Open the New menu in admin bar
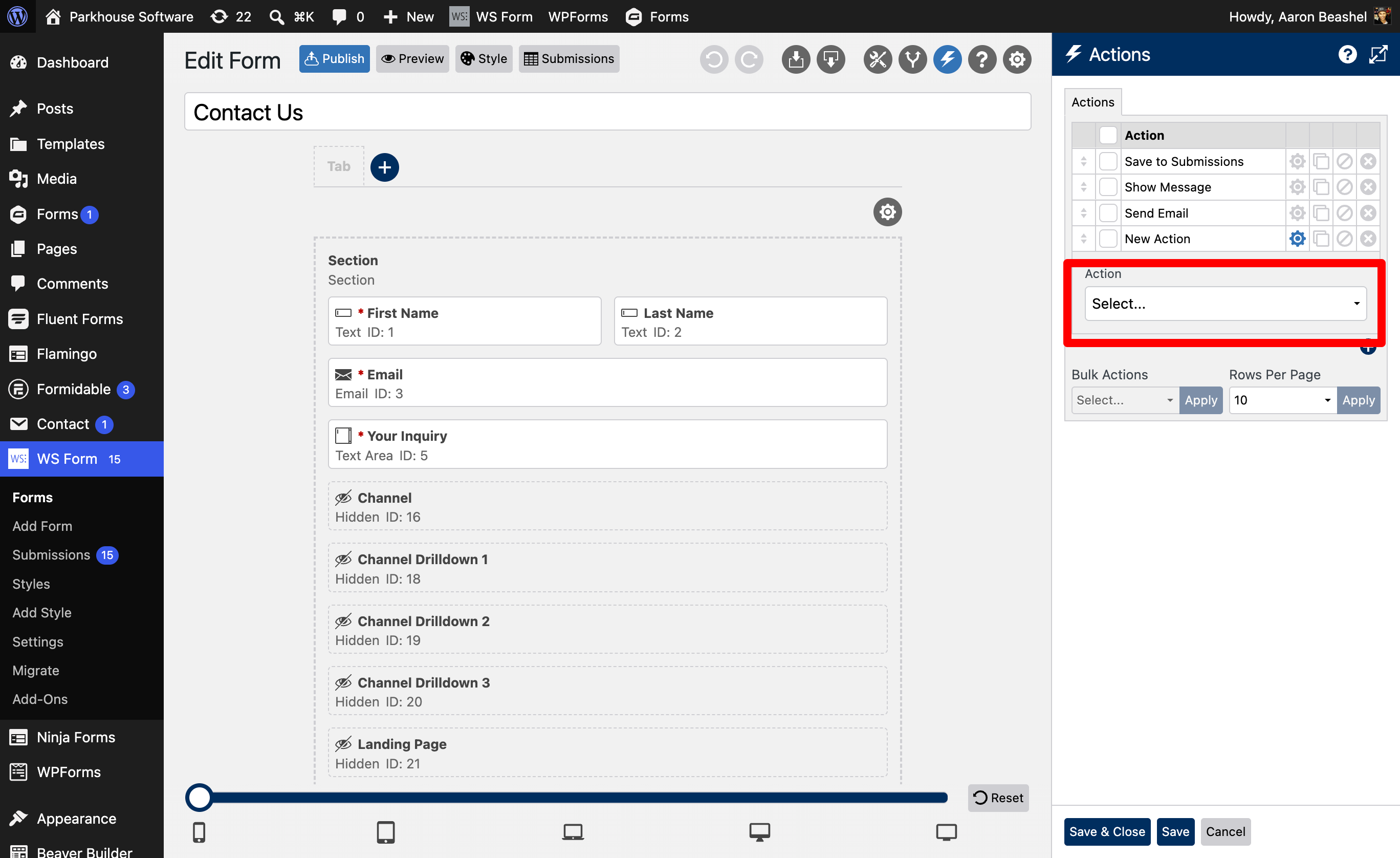The image size is (1400, 858). click(x=408, y=16)
